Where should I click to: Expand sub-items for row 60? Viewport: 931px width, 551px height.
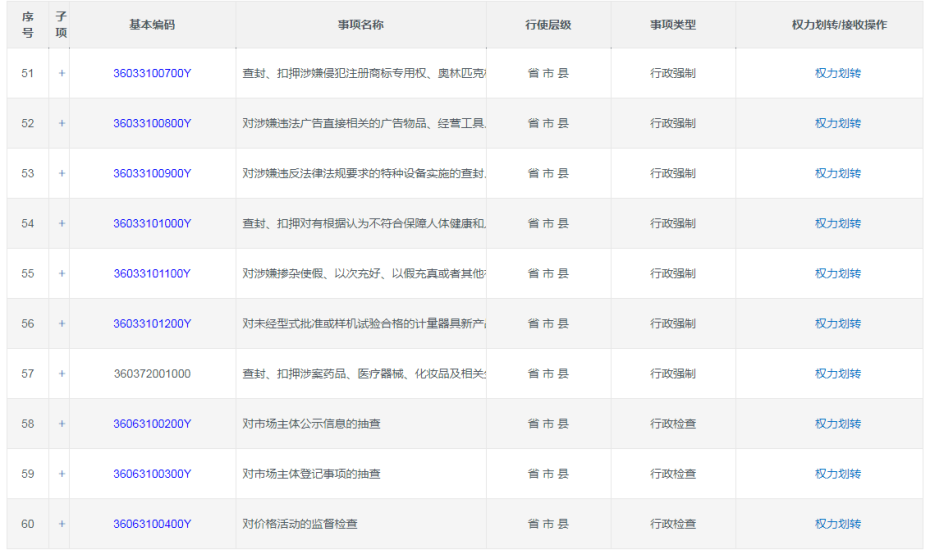tap(61, 523)
